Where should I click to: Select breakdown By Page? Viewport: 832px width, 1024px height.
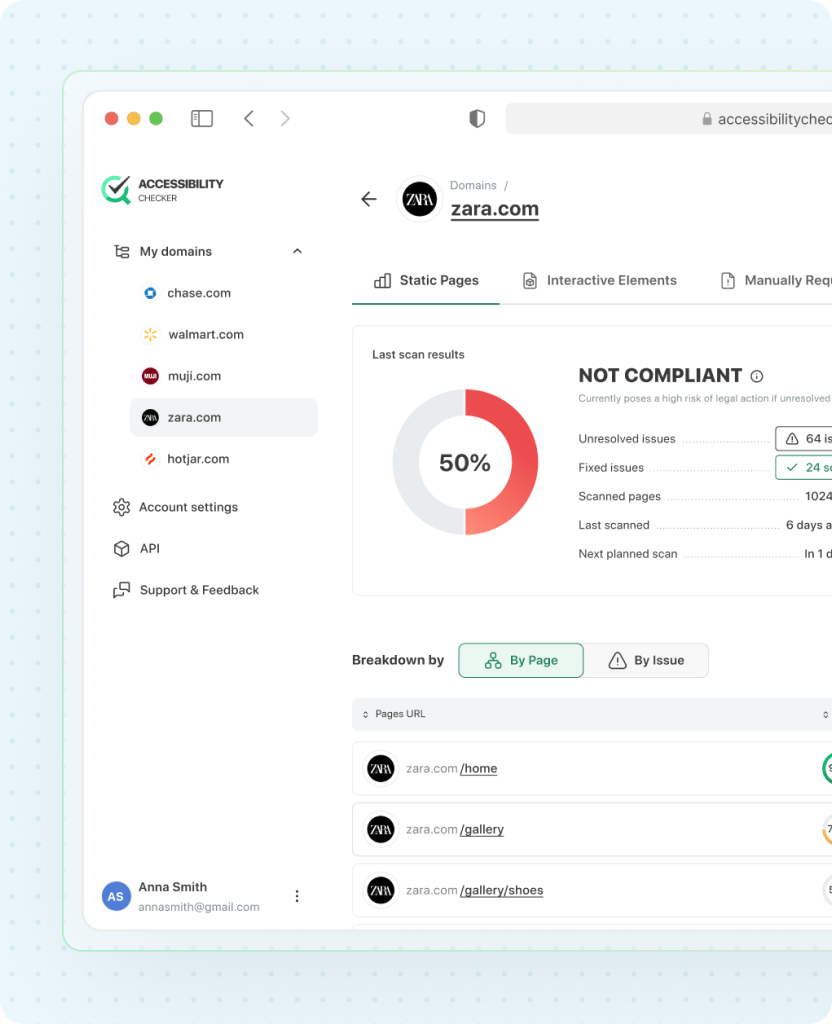[521, 660]
